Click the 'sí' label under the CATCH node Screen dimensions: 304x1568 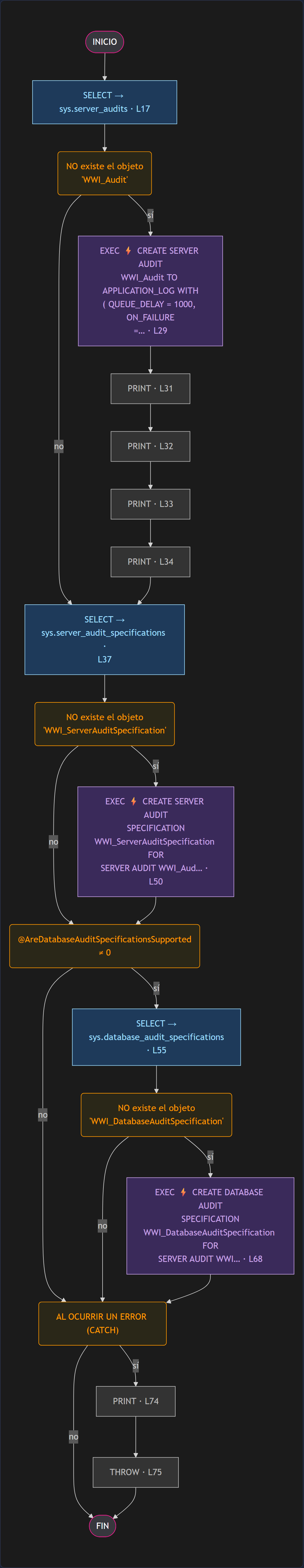(136, 1365)
